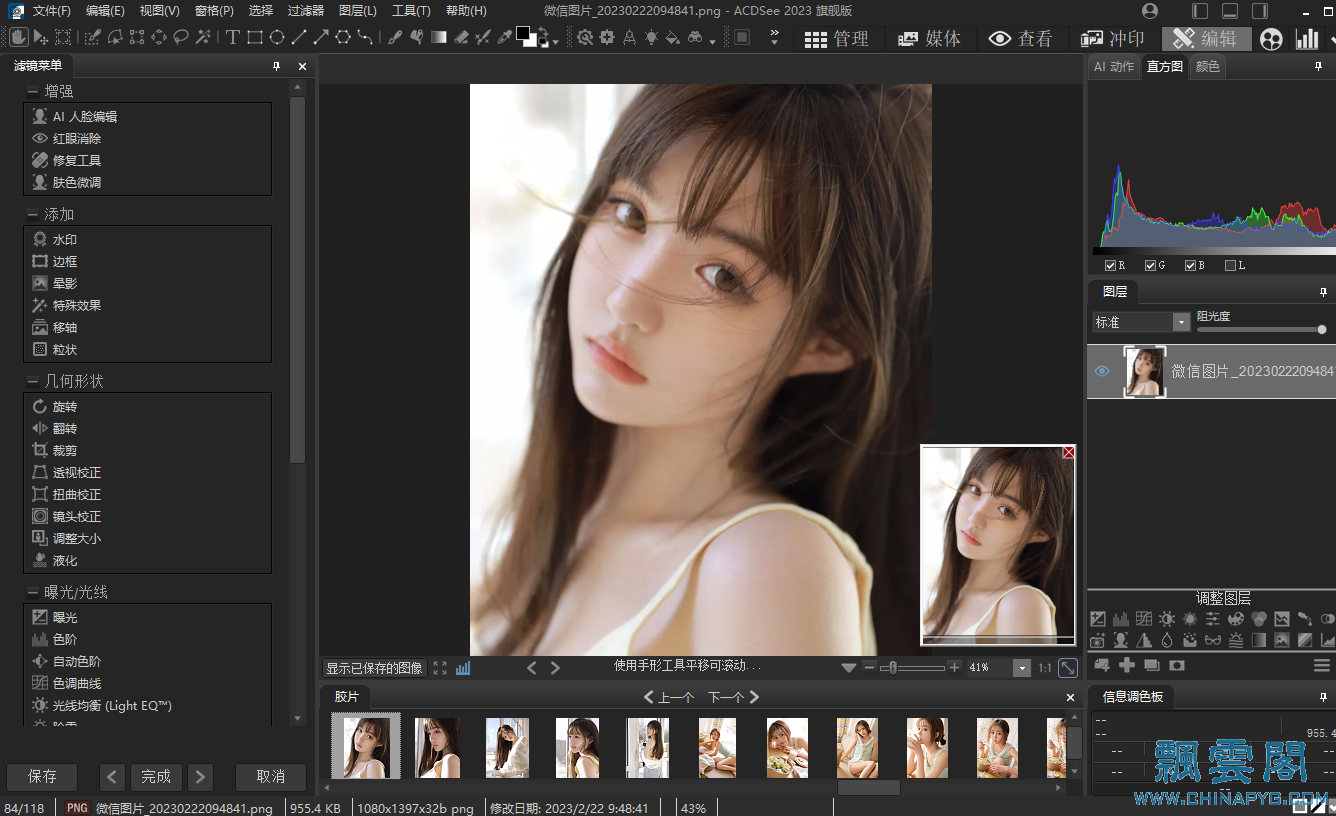The image size is (1336, 816).
Task: Go to 下一个 image in filmstrip
Action: point(734,697)
